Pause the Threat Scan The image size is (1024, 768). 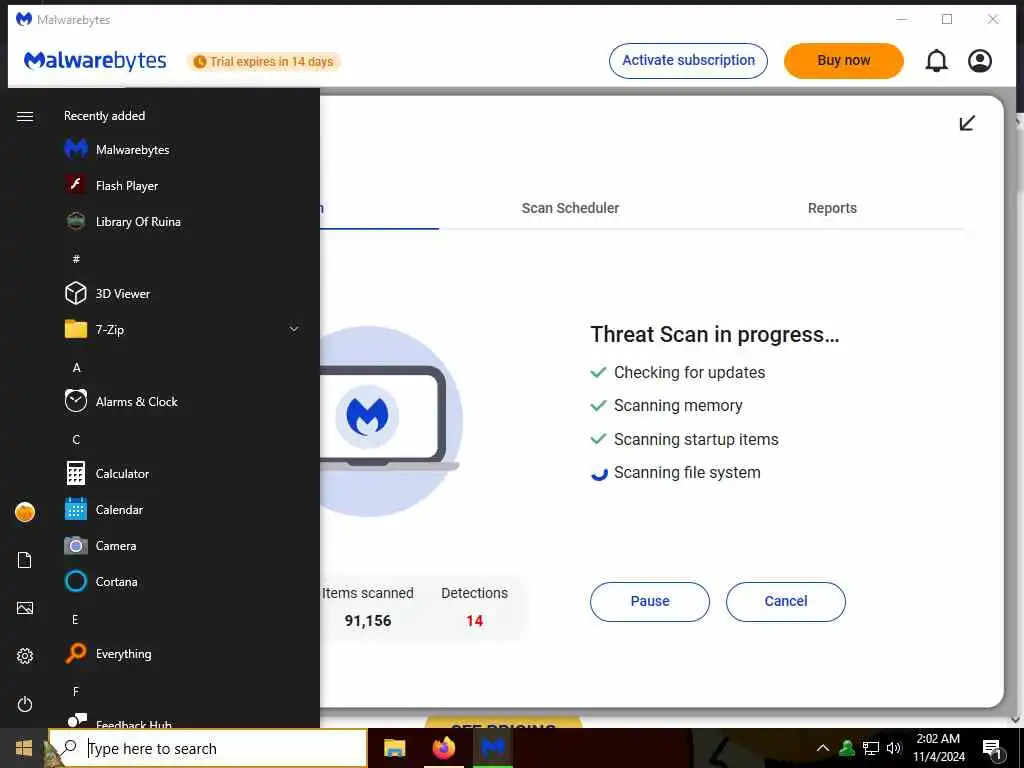[650, 601]
